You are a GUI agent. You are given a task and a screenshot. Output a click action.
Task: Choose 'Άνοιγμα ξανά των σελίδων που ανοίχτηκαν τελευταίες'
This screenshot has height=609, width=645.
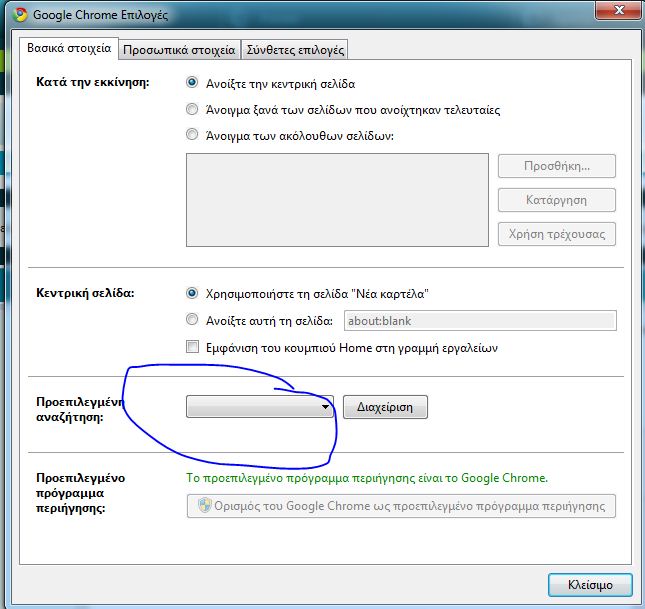click(x=192, y=109)
